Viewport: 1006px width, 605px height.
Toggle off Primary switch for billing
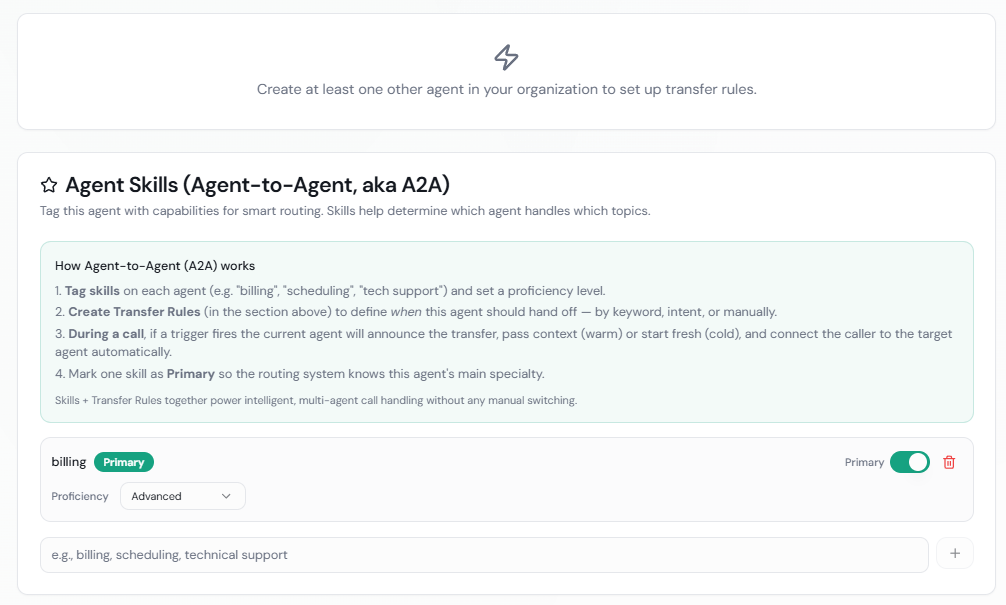909,462
